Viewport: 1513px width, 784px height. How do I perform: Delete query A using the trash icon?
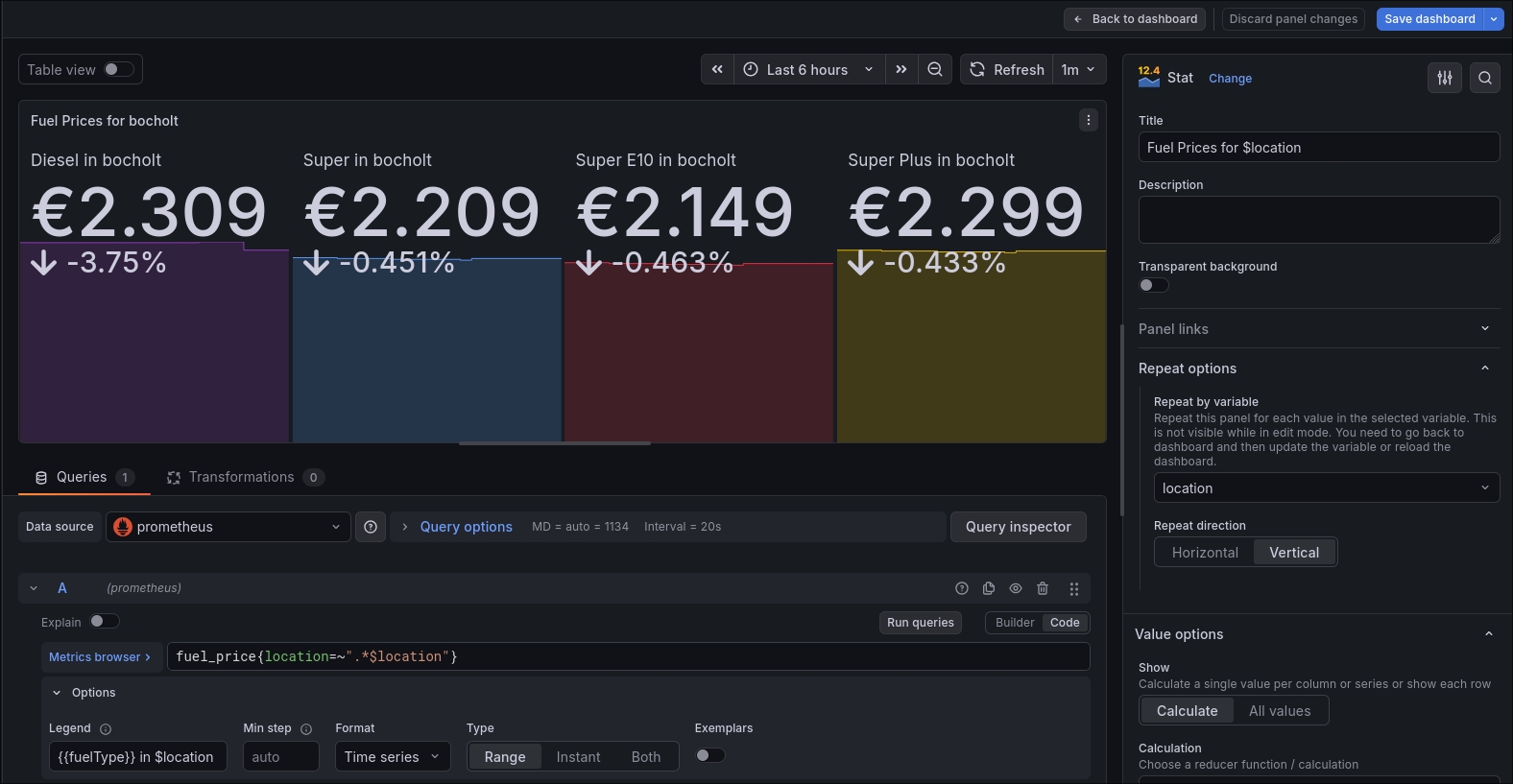pyautogui.click(x=1043, y=588)
